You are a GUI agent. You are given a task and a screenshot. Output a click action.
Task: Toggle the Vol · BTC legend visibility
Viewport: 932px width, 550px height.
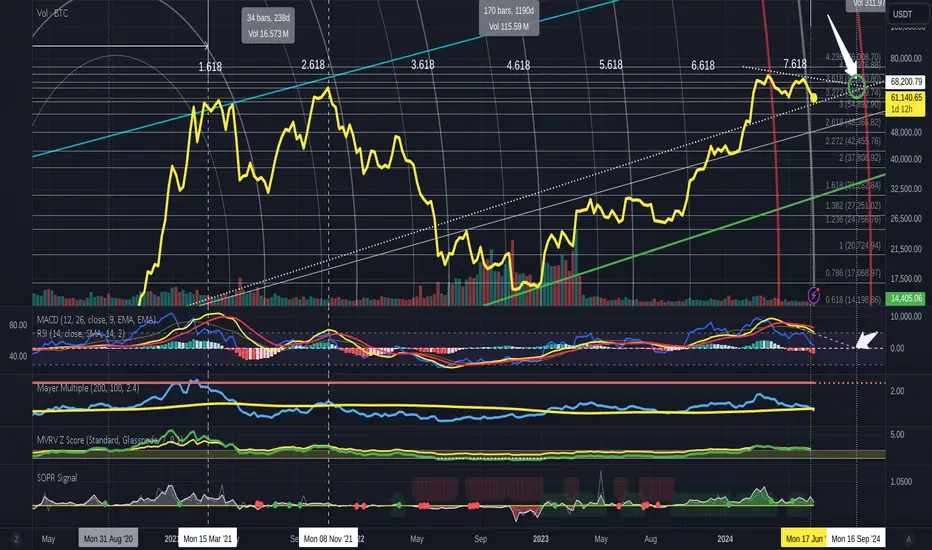[x=52, y=13]
